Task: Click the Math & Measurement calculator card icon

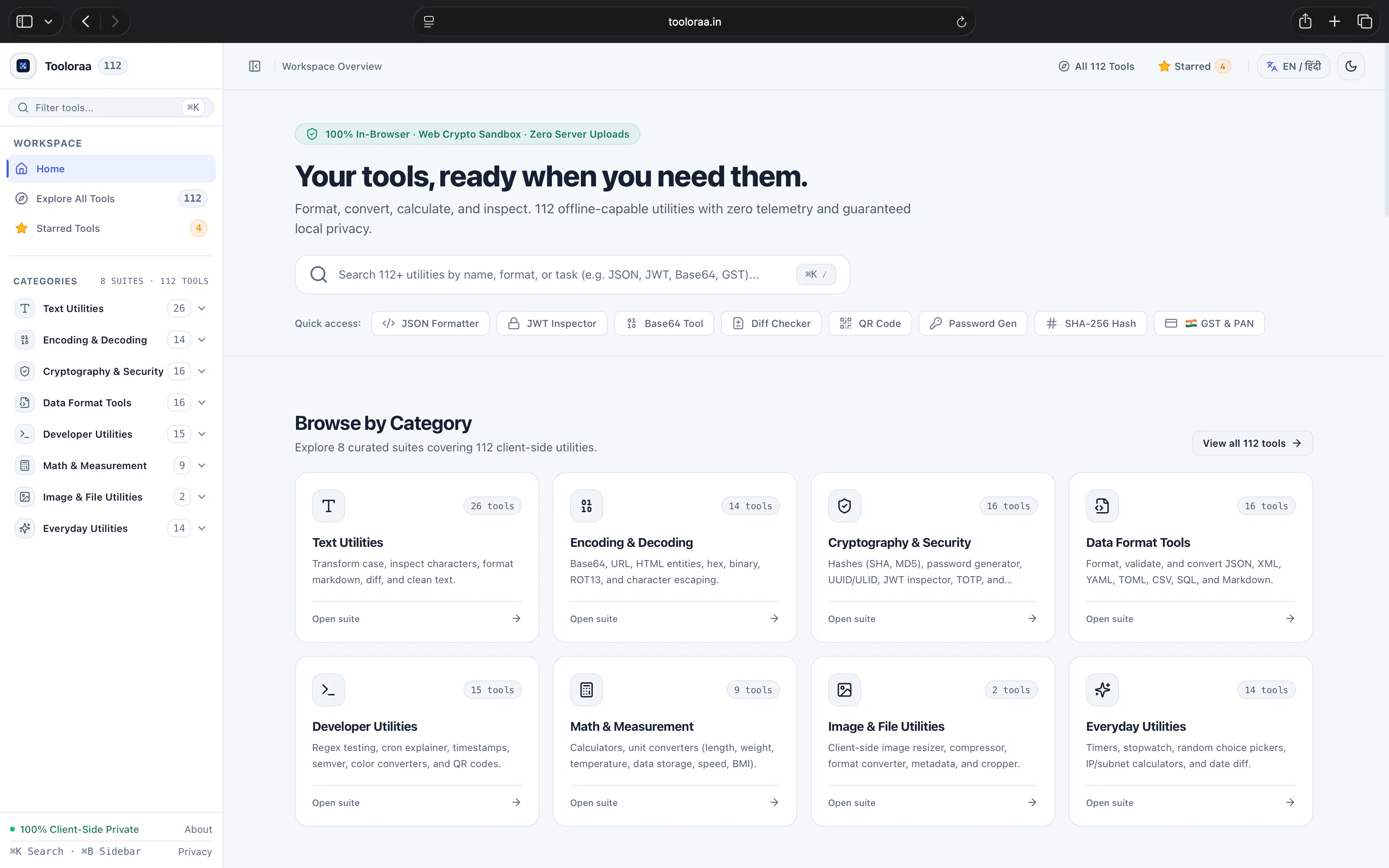Action: (586, 689)
